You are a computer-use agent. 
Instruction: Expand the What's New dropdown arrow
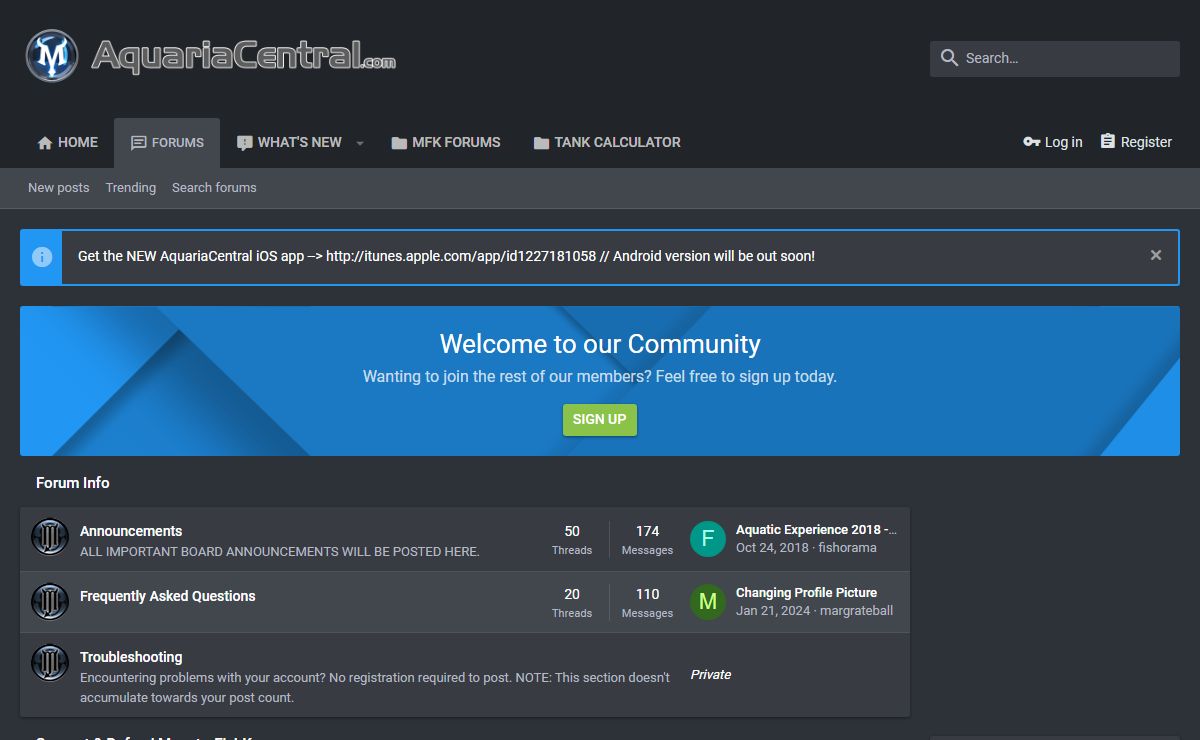[360, 143]
